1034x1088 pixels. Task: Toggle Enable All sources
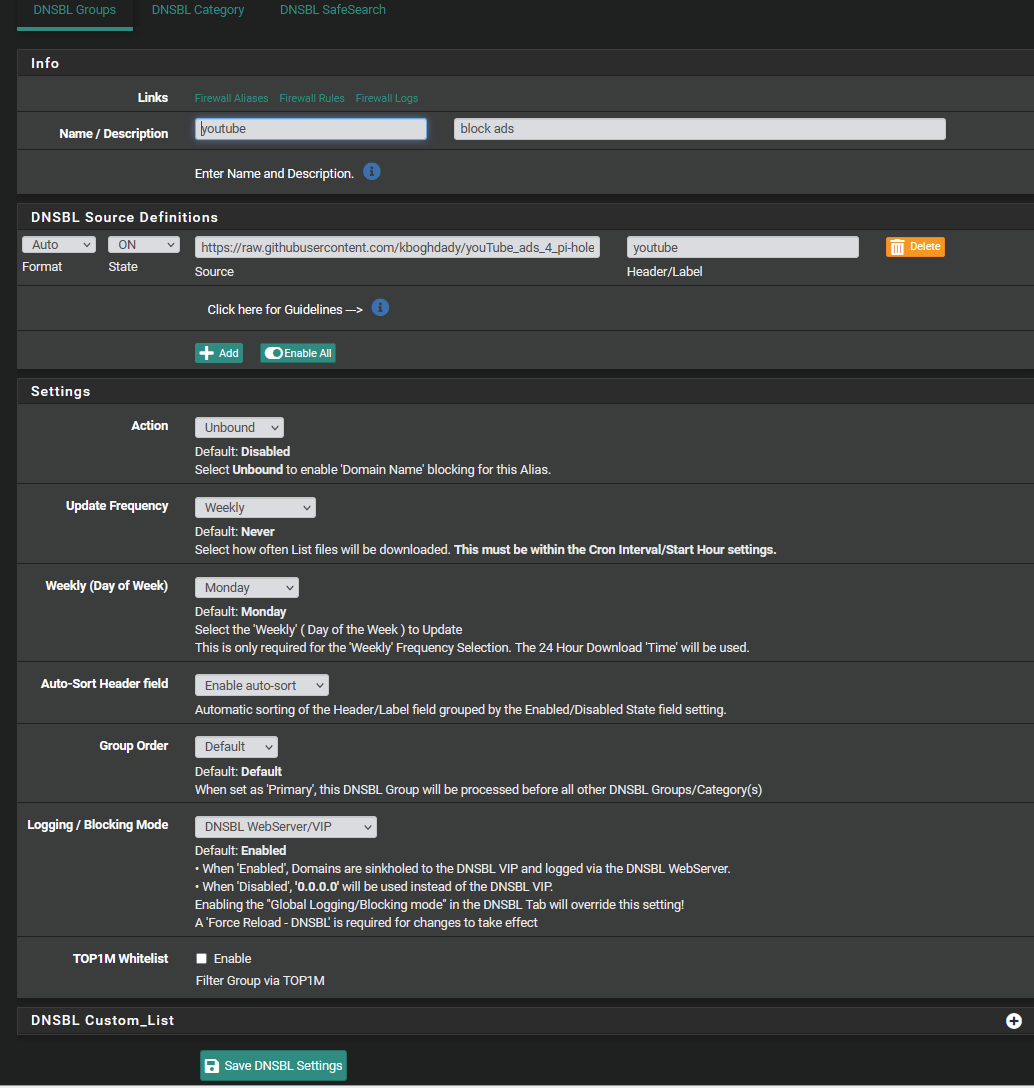click(x=298, y=353)
